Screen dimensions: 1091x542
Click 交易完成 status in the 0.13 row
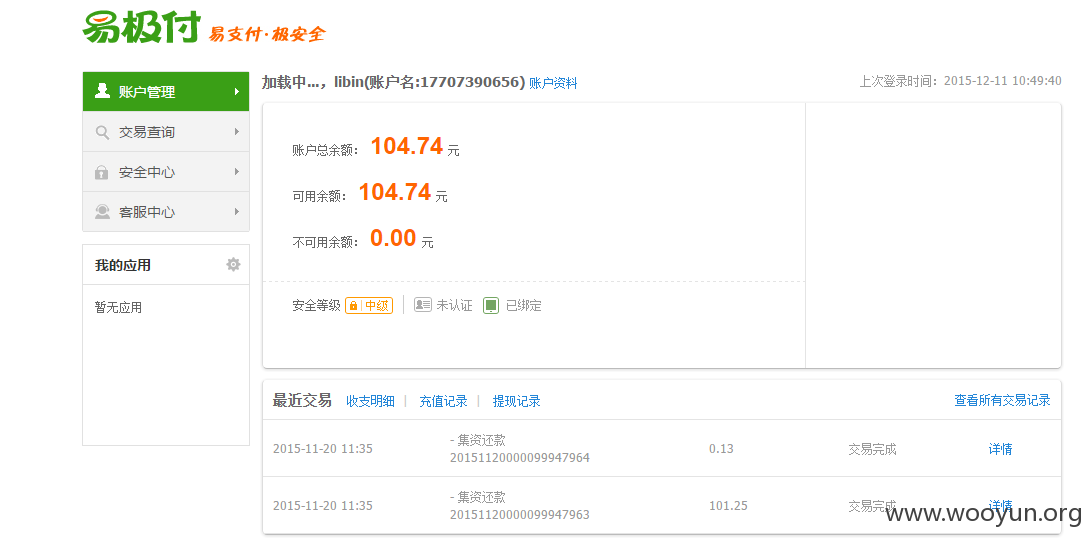[872, 449]
